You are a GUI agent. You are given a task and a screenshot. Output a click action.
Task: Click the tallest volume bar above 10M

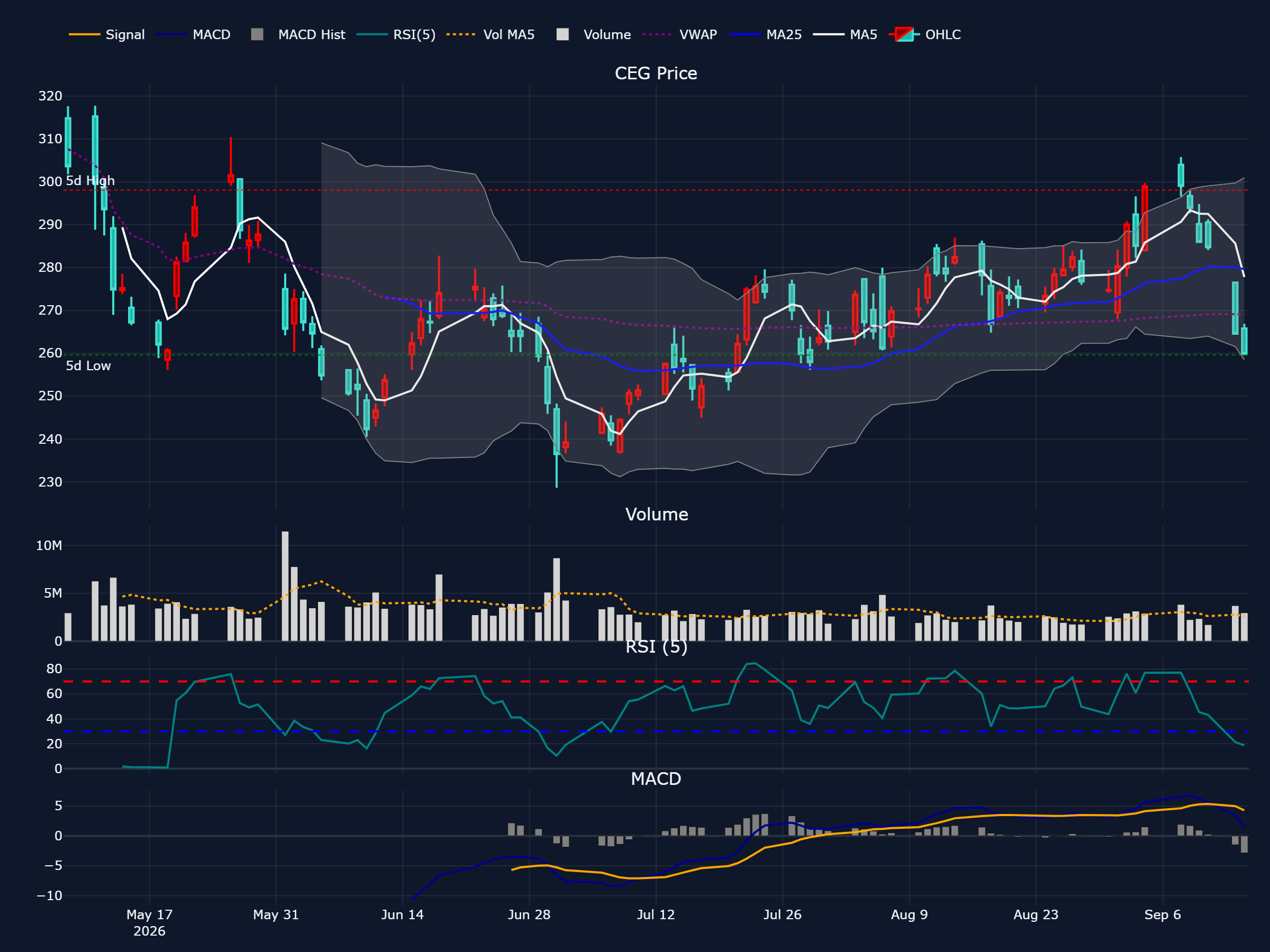click(x=285, y=586)
